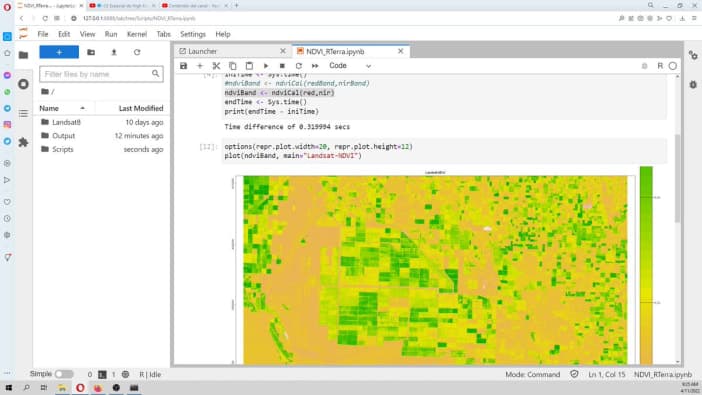The image size is (702, 395).
Task: Create a new folder in file browser
Action: 91,52
